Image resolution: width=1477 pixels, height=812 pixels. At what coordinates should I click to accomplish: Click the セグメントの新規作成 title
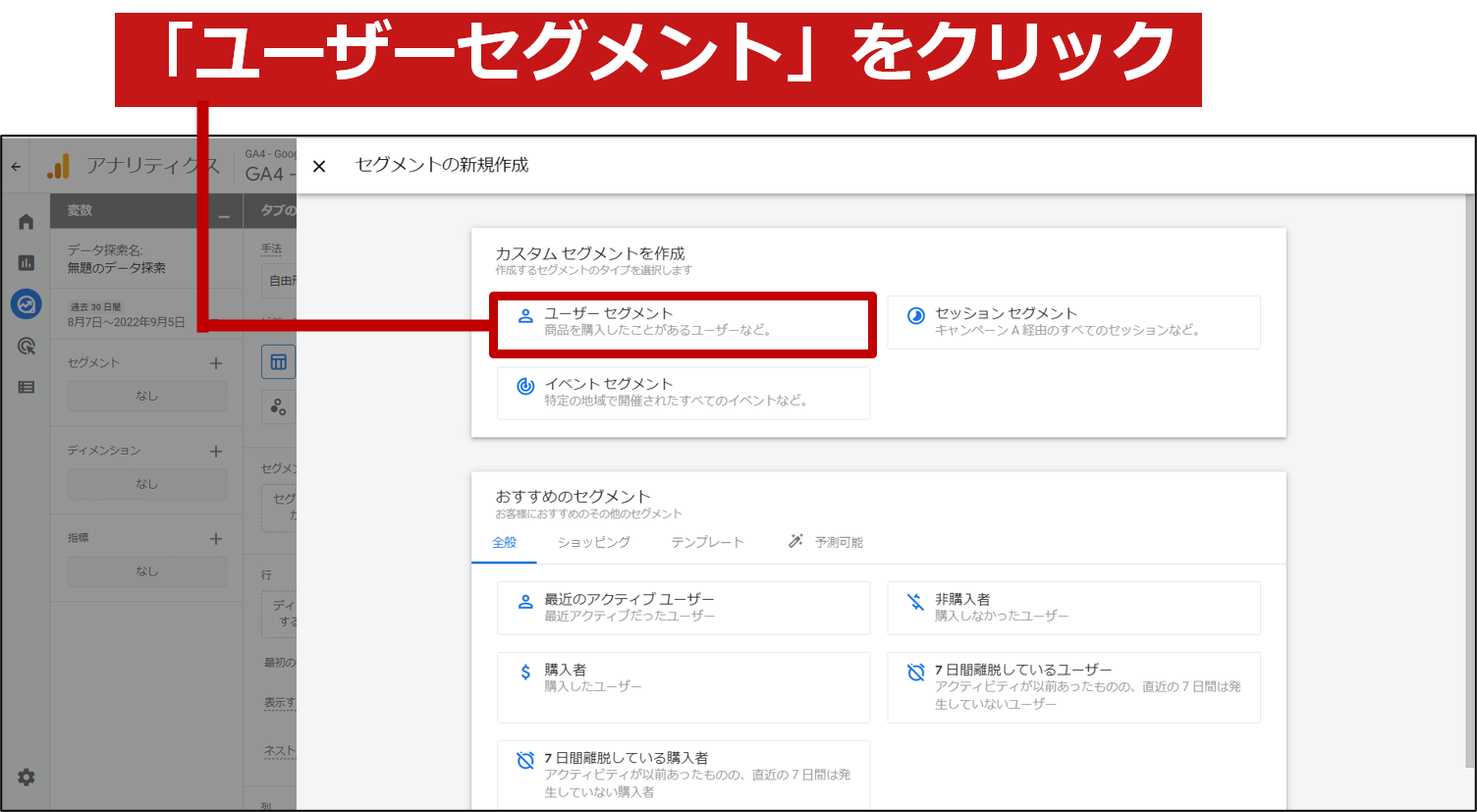point(442,165)
